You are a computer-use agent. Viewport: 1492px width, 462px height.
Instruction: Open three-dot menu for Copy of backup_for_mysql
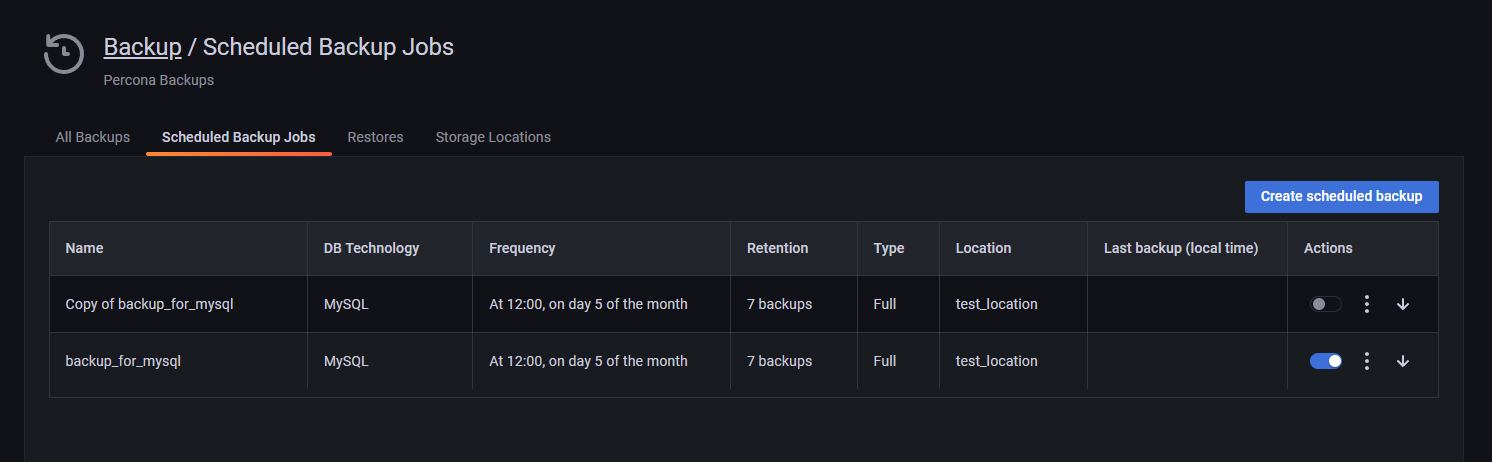click(x=1366, y=304)
